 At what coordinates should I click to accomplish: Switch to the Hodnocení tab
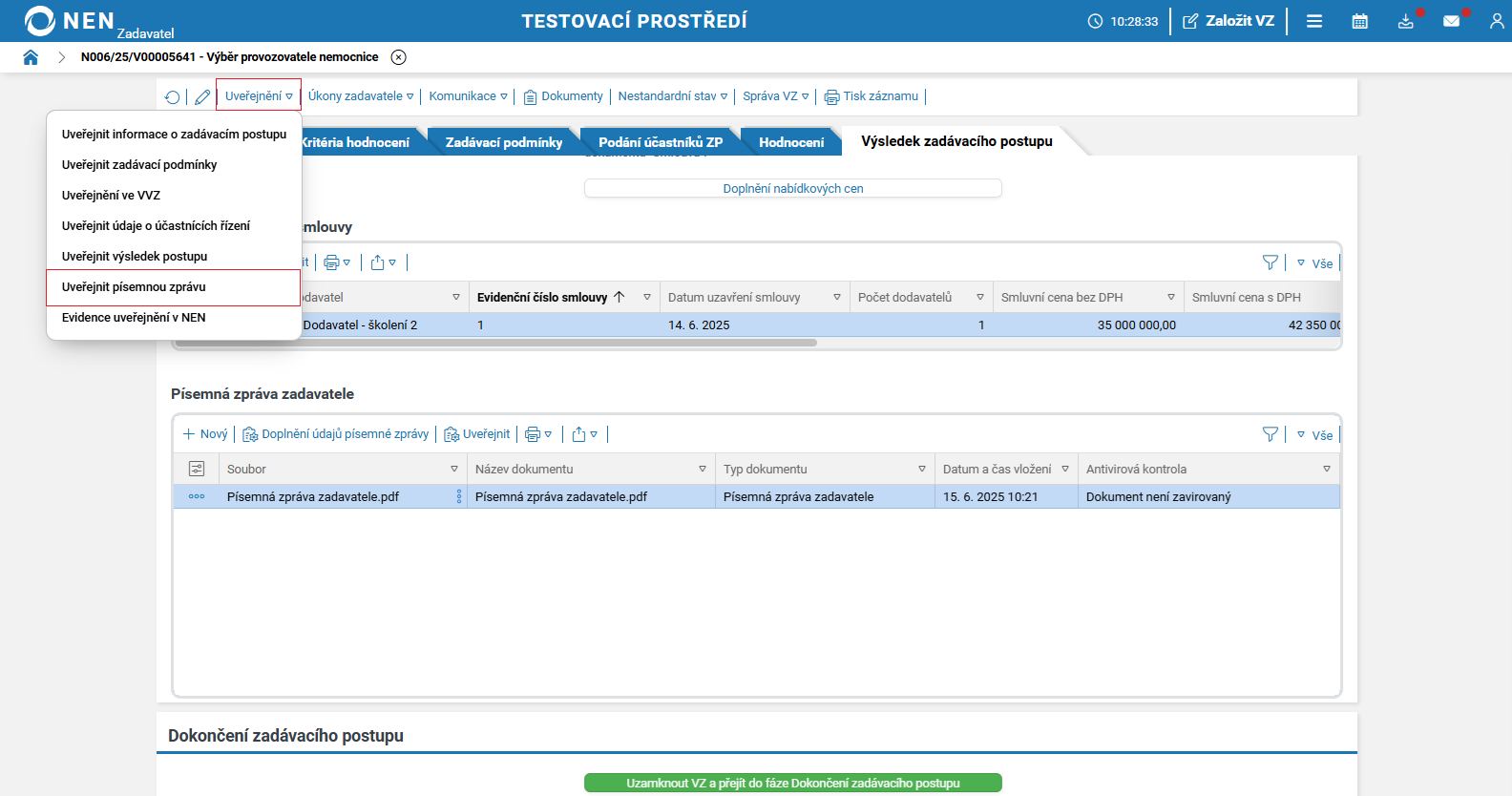(791, 142)
